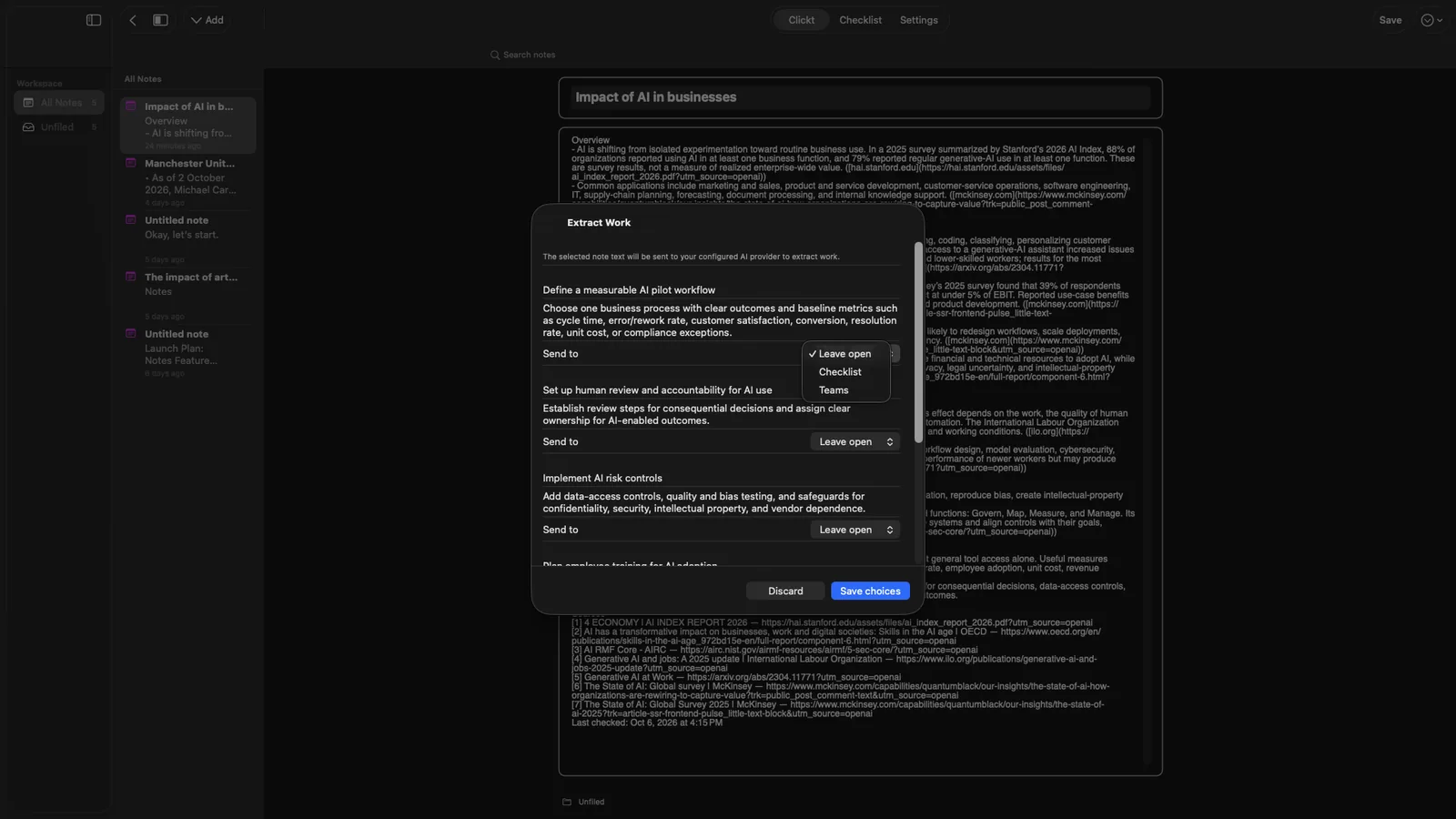Click the 'Overview' line in note body
The image size is (1456, 819).
point(591,140)
